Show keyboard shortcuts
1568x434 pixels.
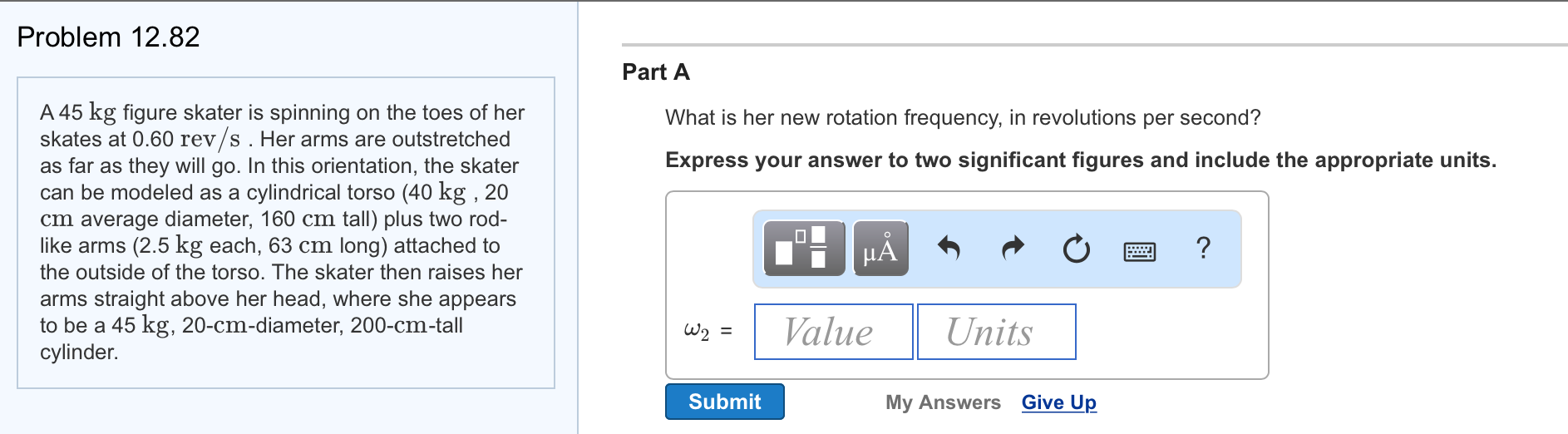pos(1139,249)
